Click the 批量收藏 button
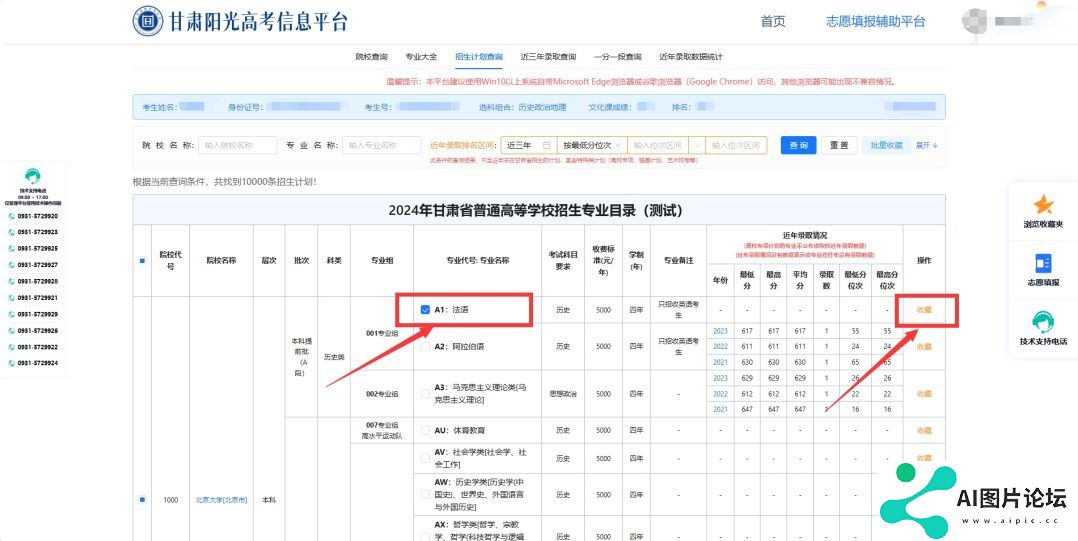Screen dimensions: 1078x541 [x=886, y=145]
